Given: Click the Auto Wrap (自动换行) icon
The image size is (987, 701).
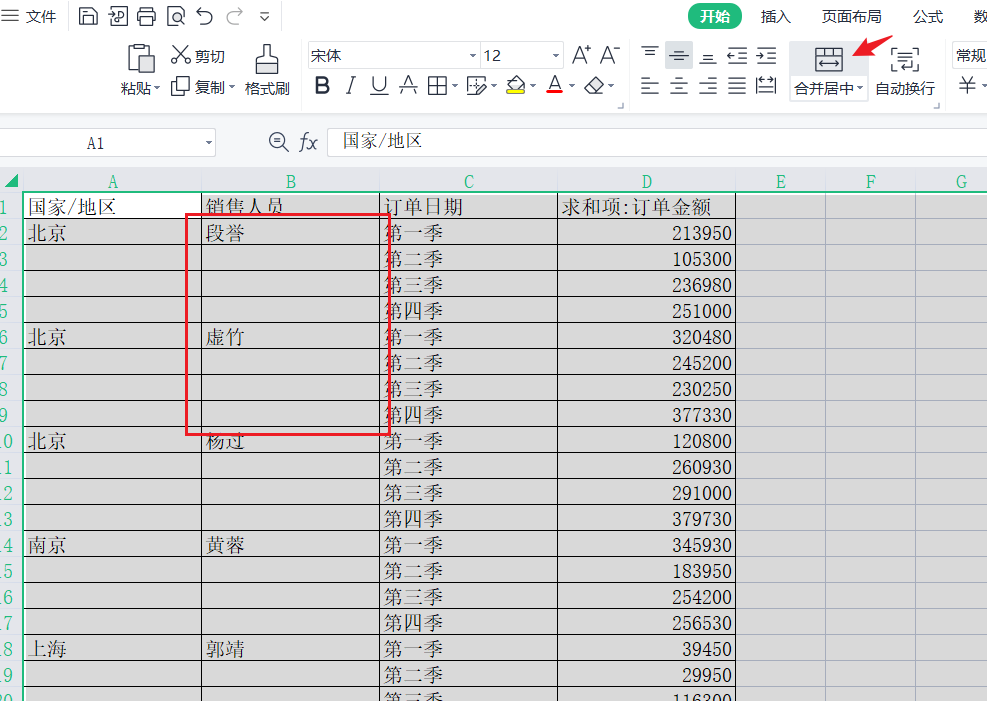Looking at the screenshot, I should pyautogui.click(x=904, y=59).
